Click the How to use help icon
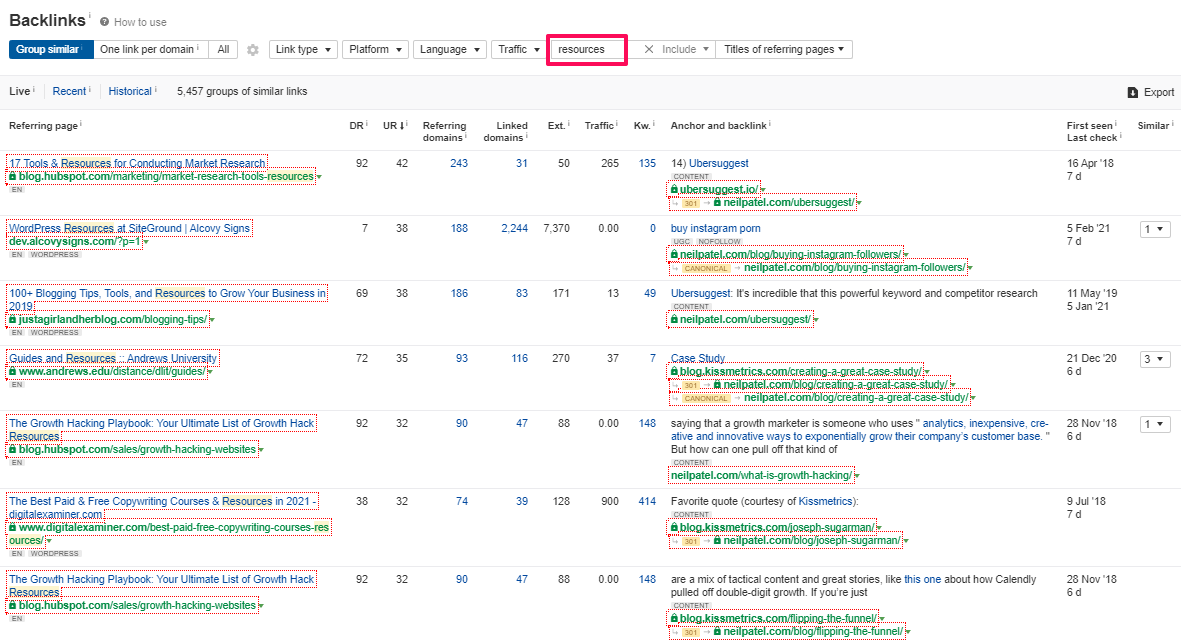The width and height of the screenshot is (1181, 642). tap(105, 22)
